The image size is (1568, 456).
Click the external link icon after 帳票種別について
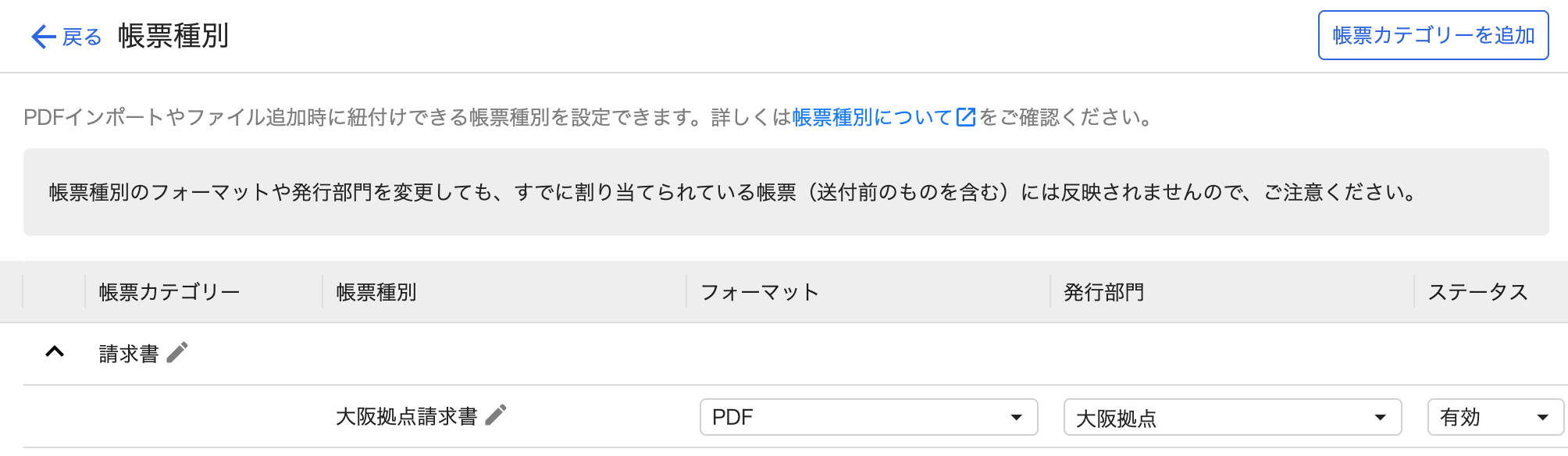pos(966,117)
